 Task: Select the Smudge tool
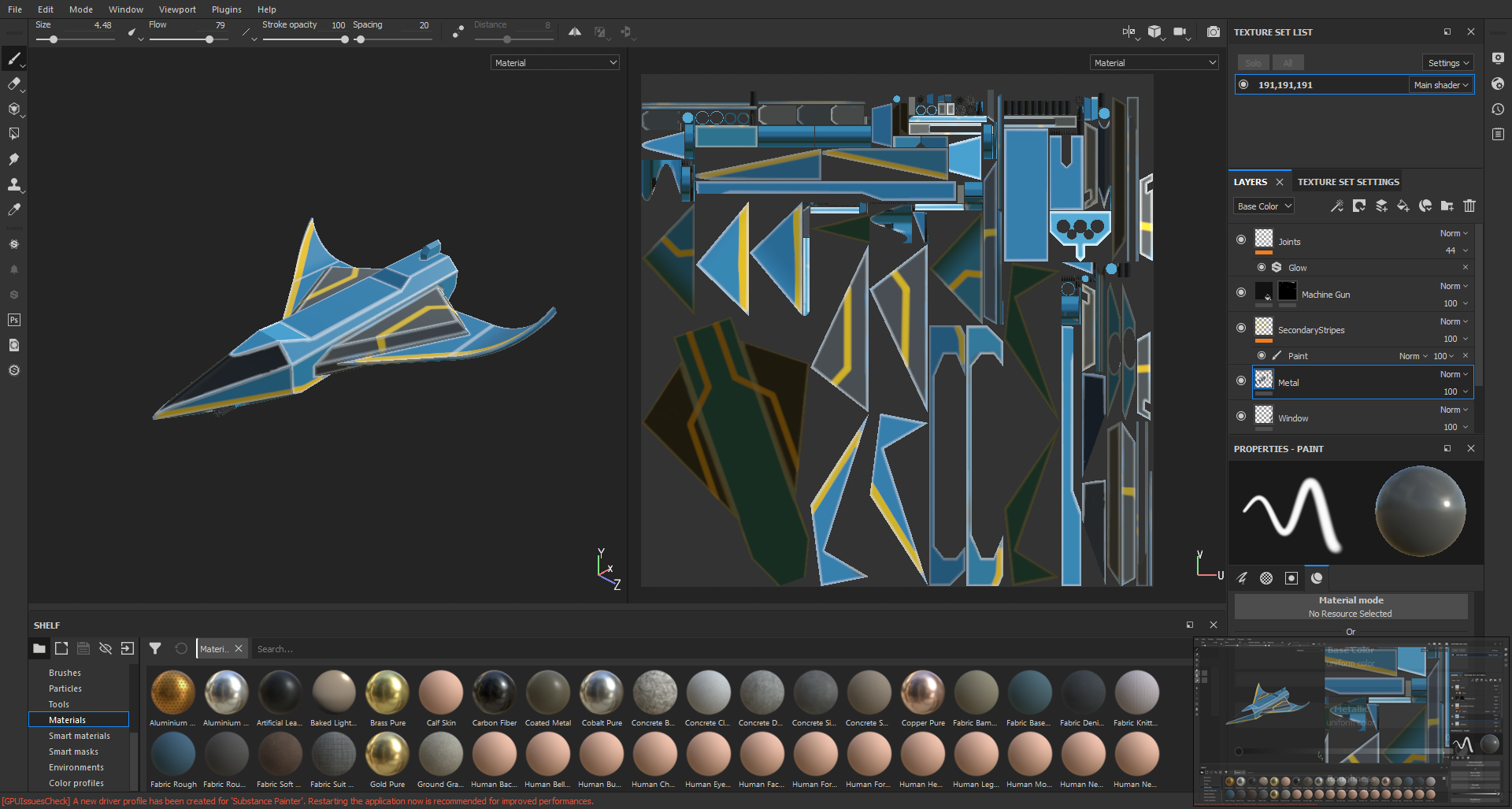14,159
